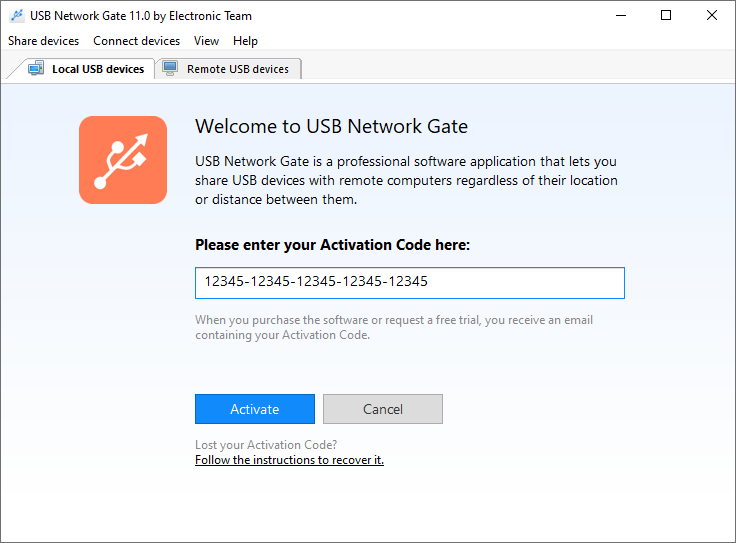736x543 pixels.
Task: Open the Share devices menu
Action: [43, 41]
